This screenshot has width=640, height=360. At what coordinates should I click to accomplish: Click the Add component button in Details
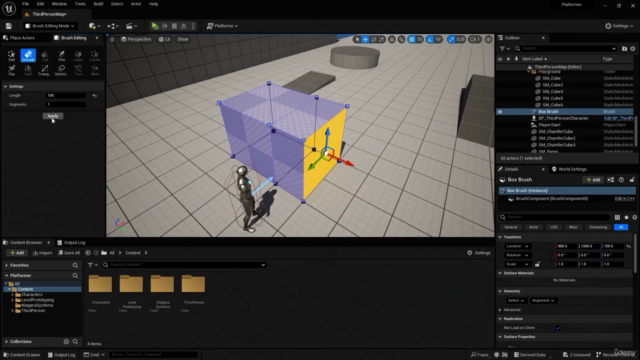[593, 180]
